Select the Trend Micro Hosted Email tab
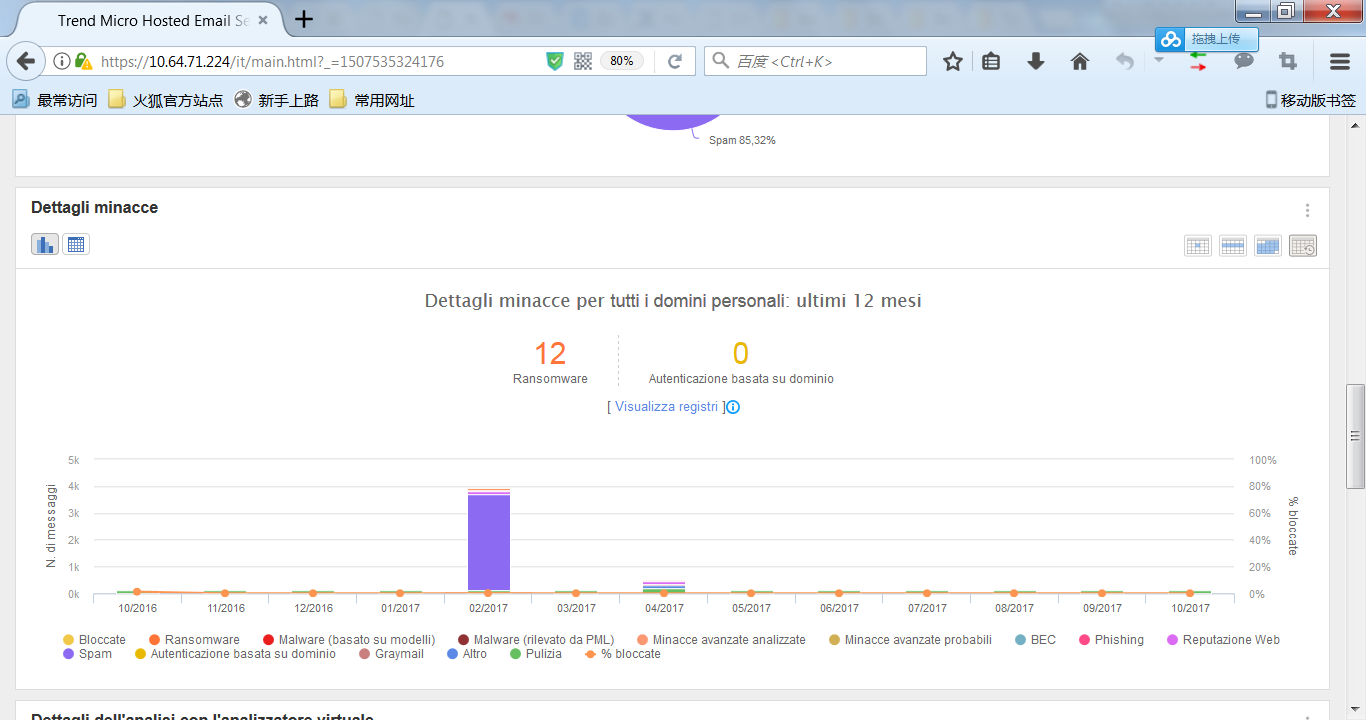Viewport: 1366px width, 720px height. click(x=150, y=20)
